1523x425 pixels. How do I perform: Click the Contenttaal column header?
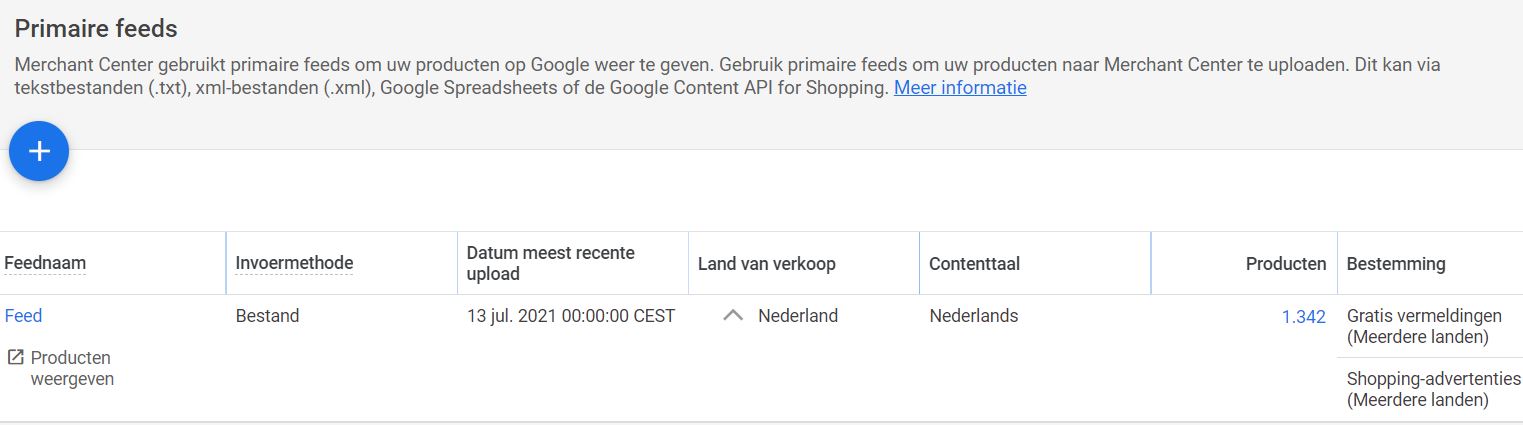tap(974, 264)
